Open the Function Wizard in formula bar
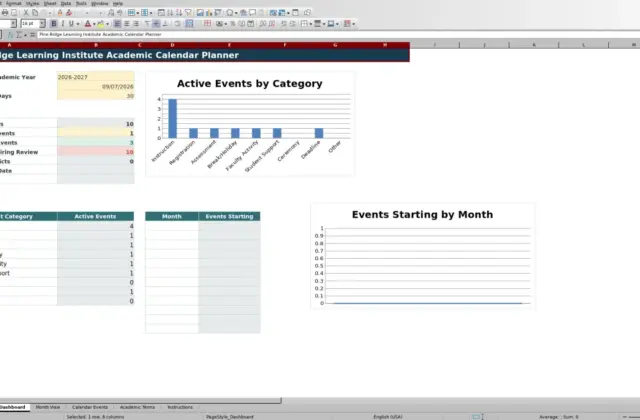Screen dimensions: 640x420 (x=10, y=35)
